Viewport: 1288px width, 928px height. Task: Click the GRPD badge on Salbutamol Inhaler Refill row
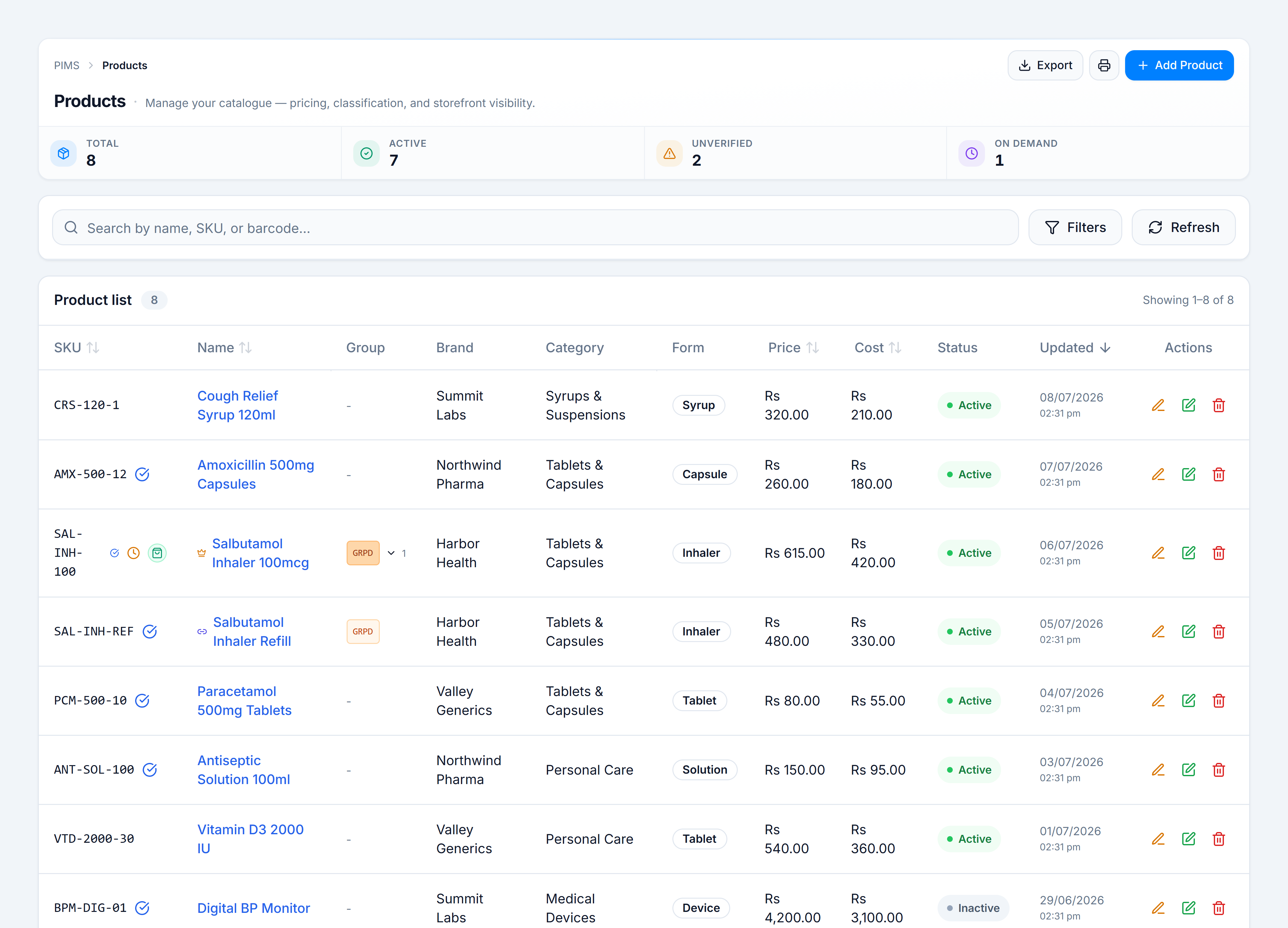coord(363,632)
